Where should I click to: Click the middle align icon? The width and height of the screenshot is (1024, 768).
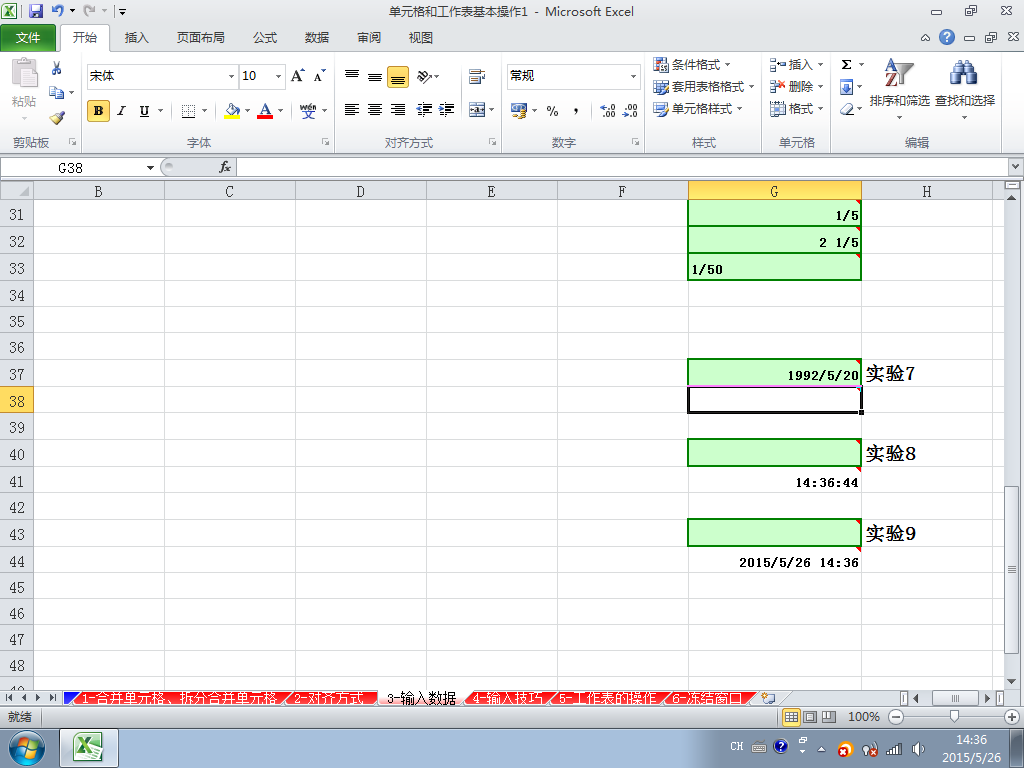[x=375, y=76]
